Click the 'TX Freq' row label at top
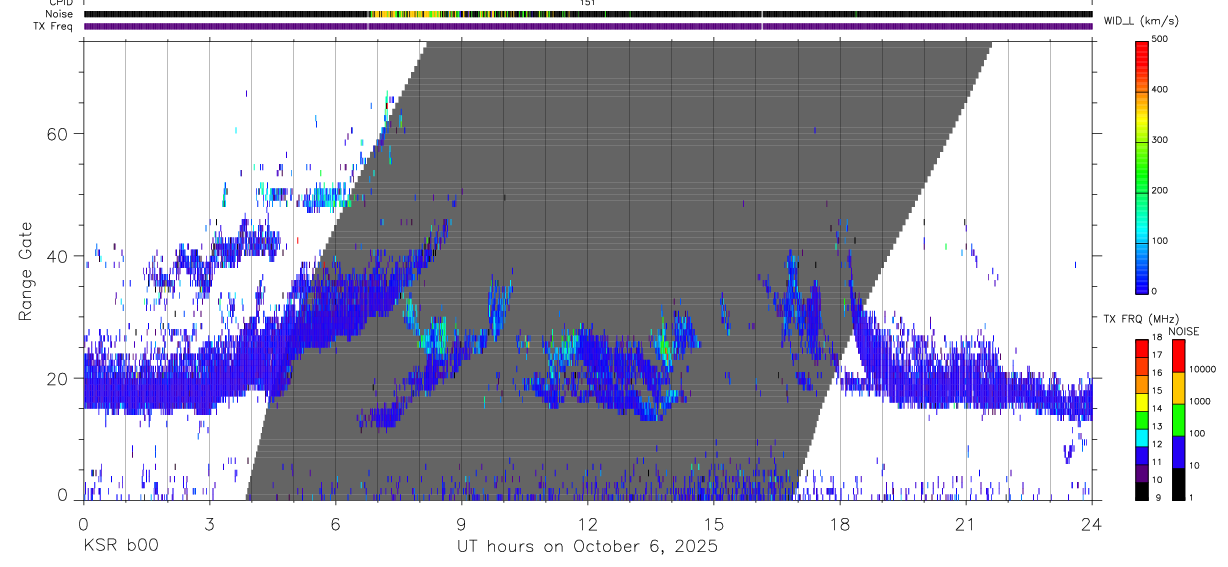The height and width of the screenshot is (567, 1228). coord(55,25)
